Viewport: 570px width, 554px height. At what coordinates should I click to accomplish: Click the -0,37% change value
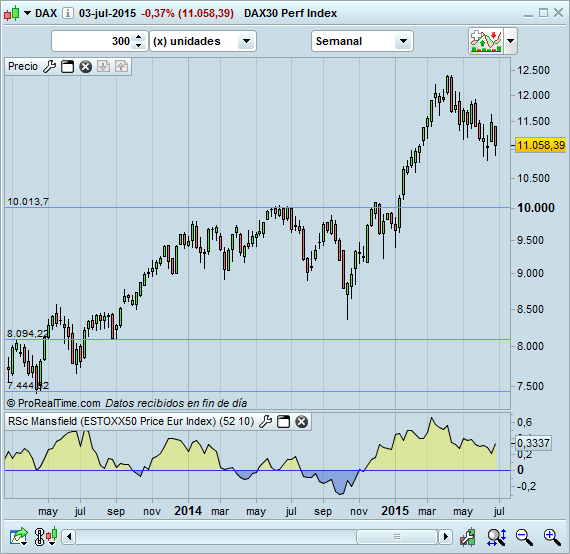pyautogui.click(x=158, y=13)
